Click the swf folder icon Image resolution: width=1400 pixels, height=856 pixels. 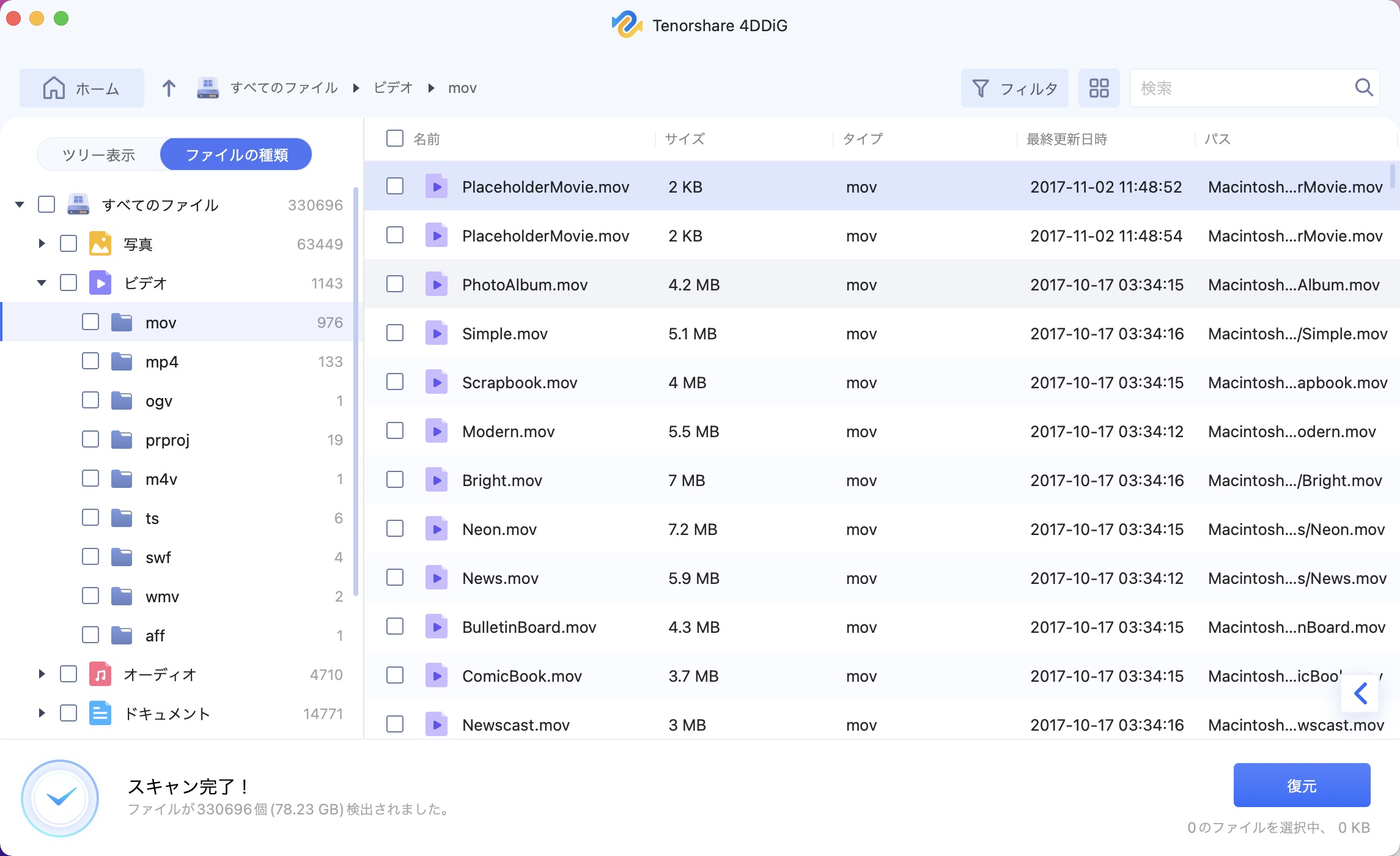tap(122, 557)
